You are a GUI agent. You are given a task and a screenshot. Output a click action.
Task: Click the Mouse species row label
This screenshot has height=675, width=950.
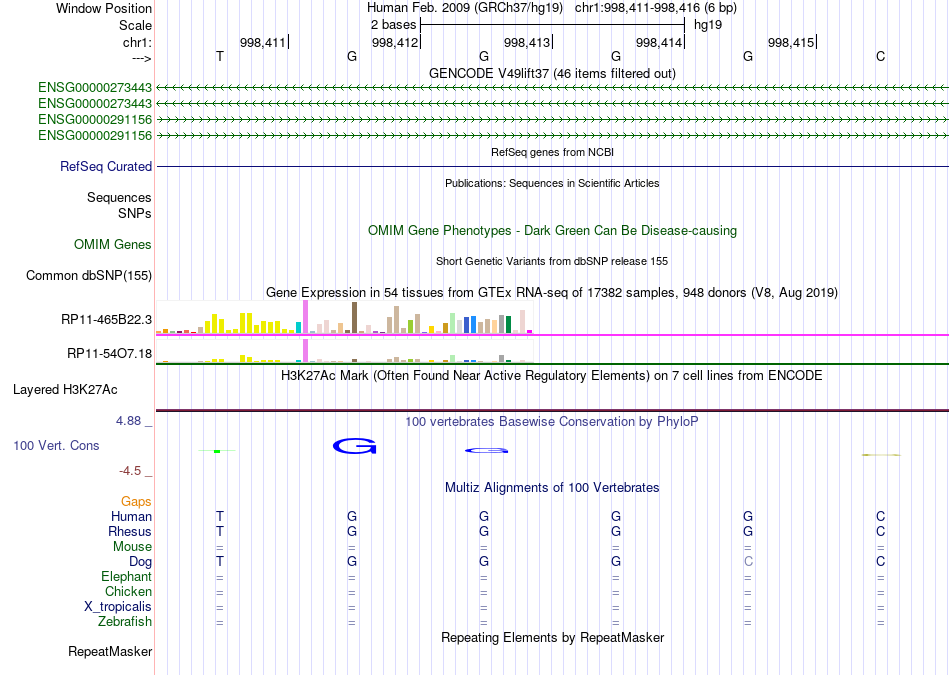(x=132, y=547)
